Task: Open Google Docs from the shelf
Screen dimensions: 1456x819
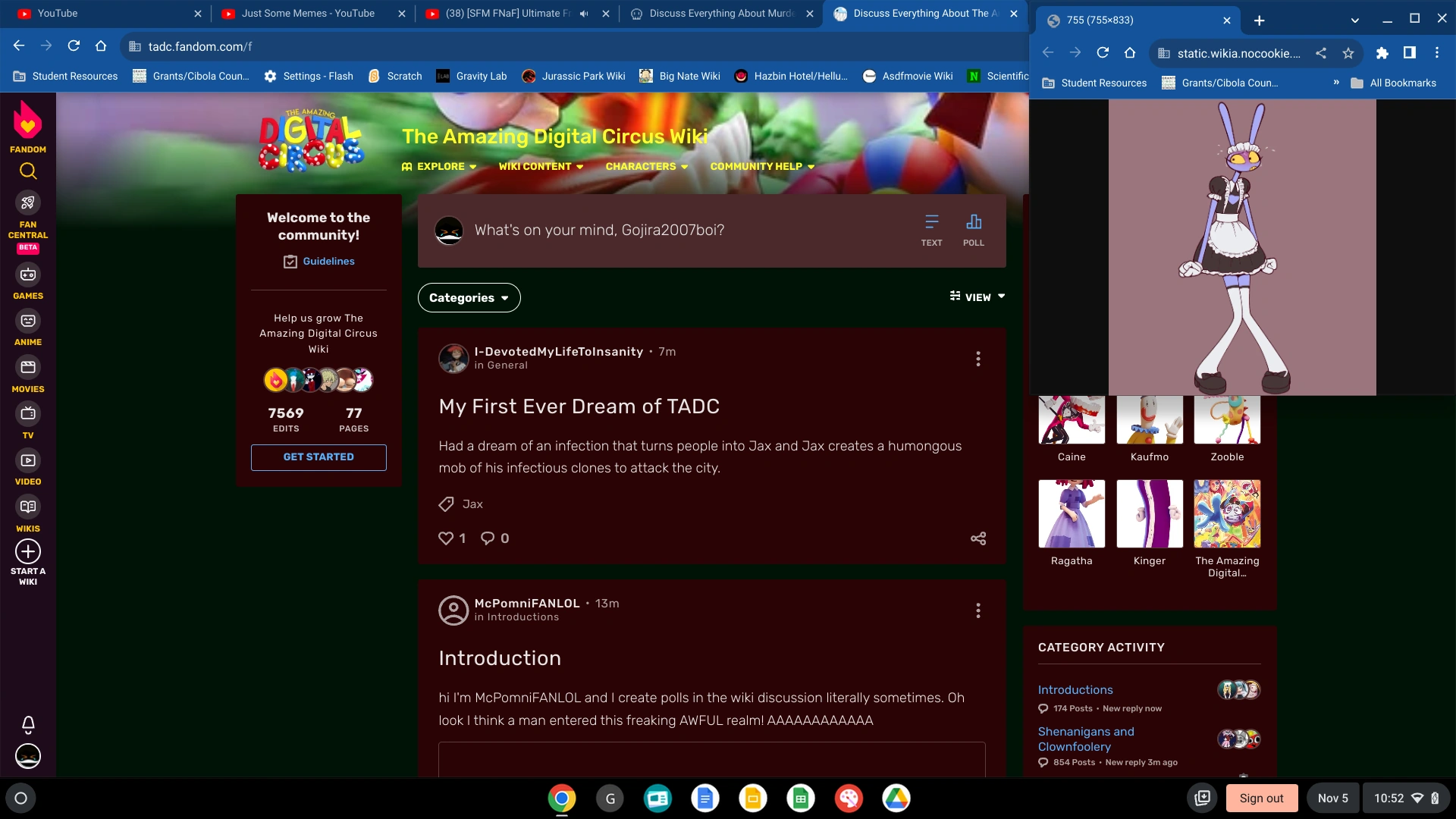Action: pyautogui.click(x=704, y=799)
